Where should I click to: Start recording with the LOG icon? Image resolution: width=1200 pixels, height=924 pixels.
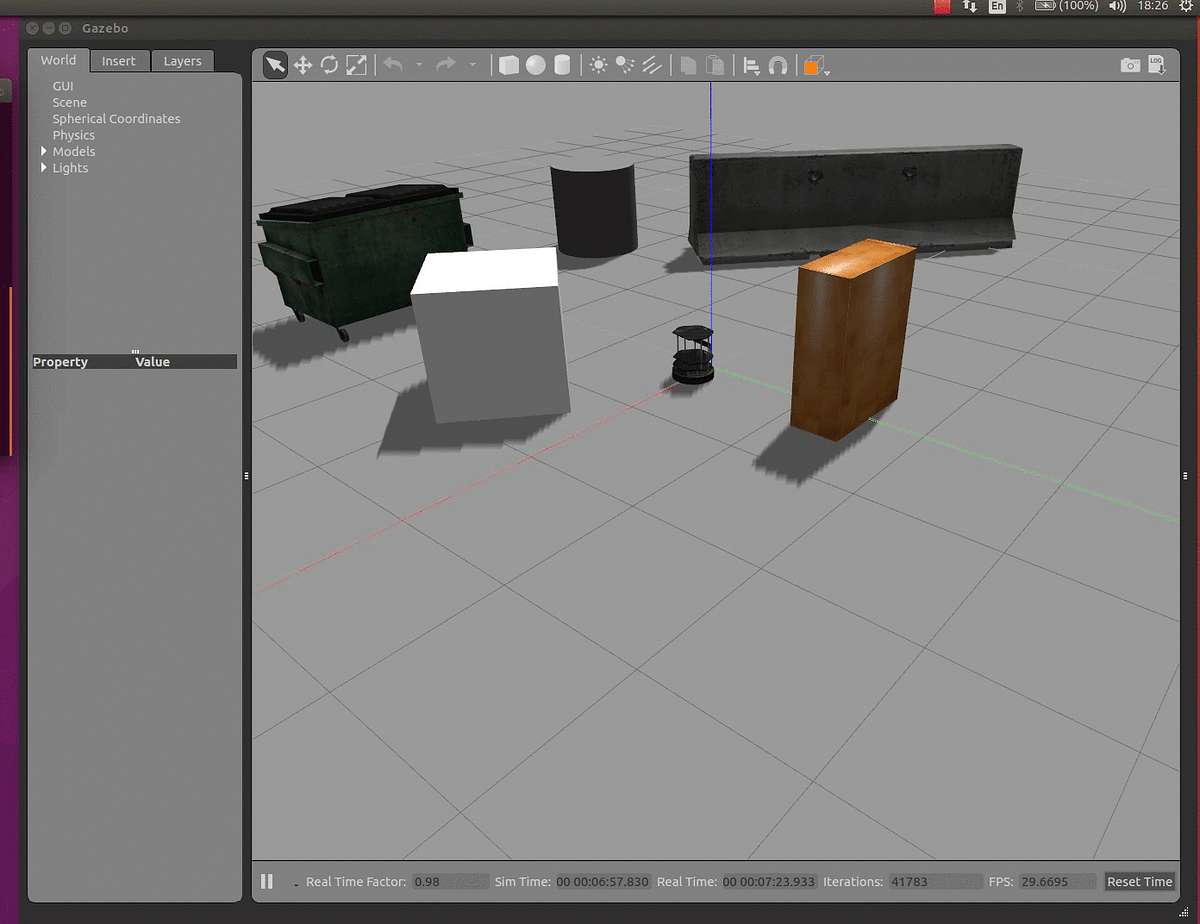(x=1158, y=64)
